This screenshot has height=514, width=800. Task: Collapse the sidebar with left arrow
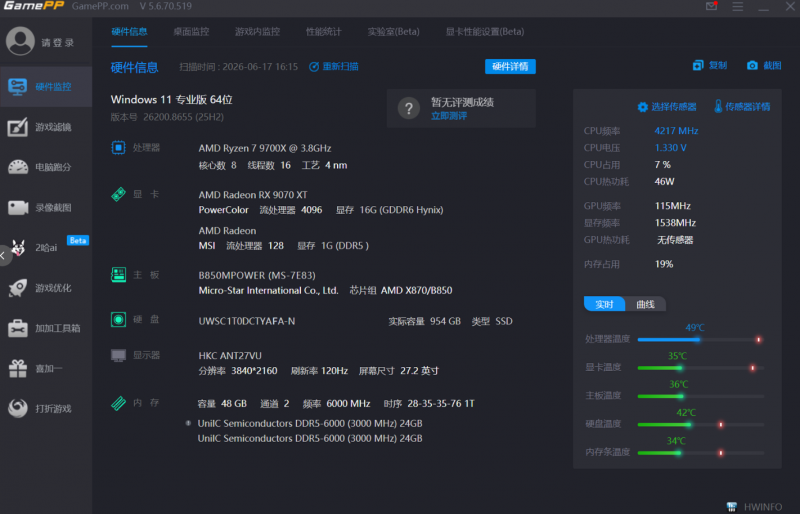(x=3, y=255)
